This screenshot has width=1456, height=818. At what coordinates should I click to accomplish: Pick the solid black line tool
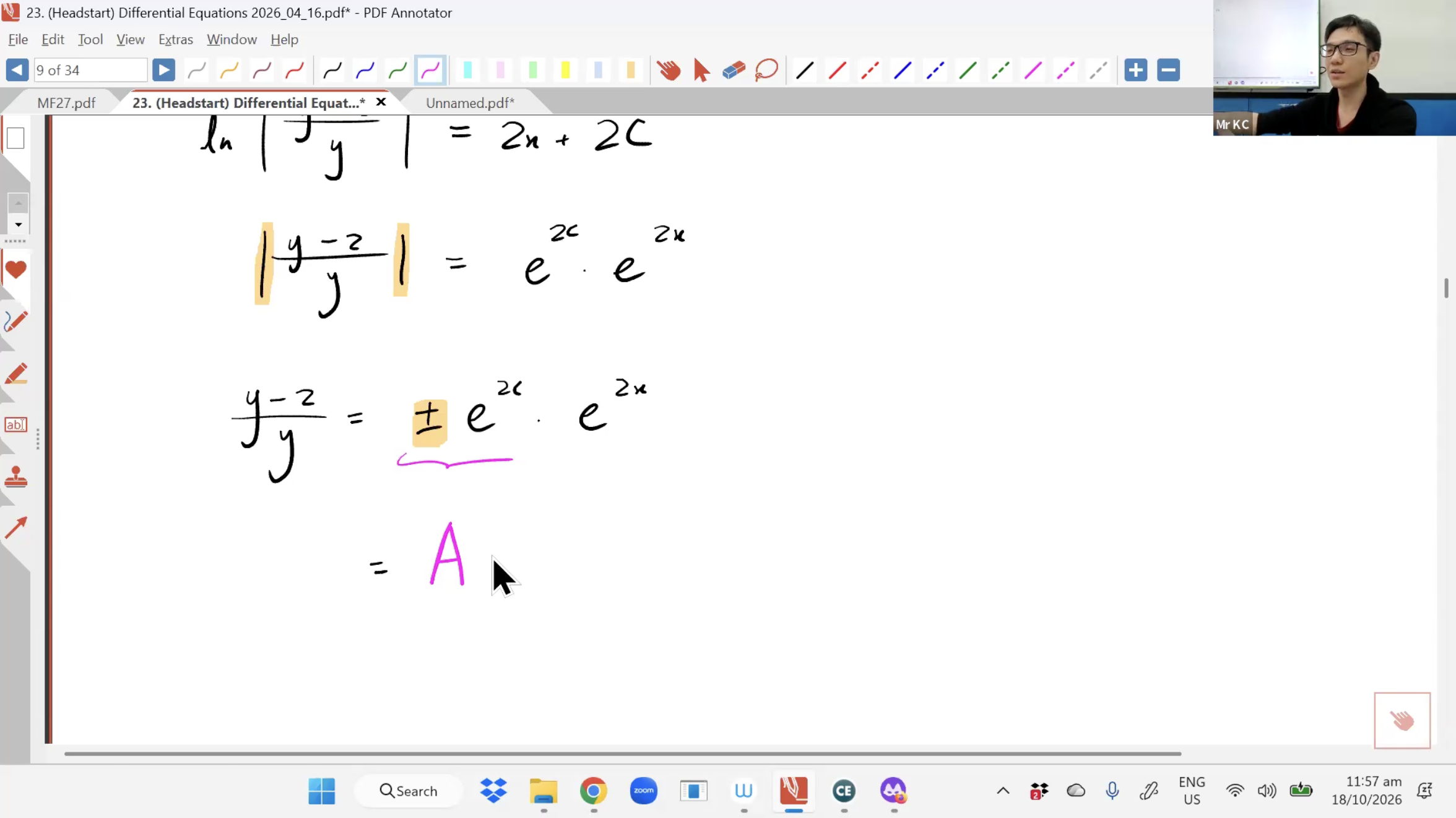(x=805, y=70)
